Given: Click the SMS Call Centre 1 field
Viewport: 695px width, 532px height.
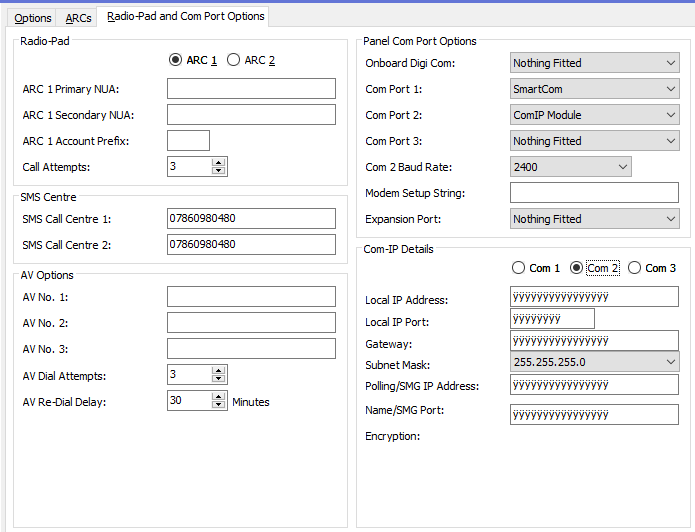Looking at the screenshot, I should 251,218.
